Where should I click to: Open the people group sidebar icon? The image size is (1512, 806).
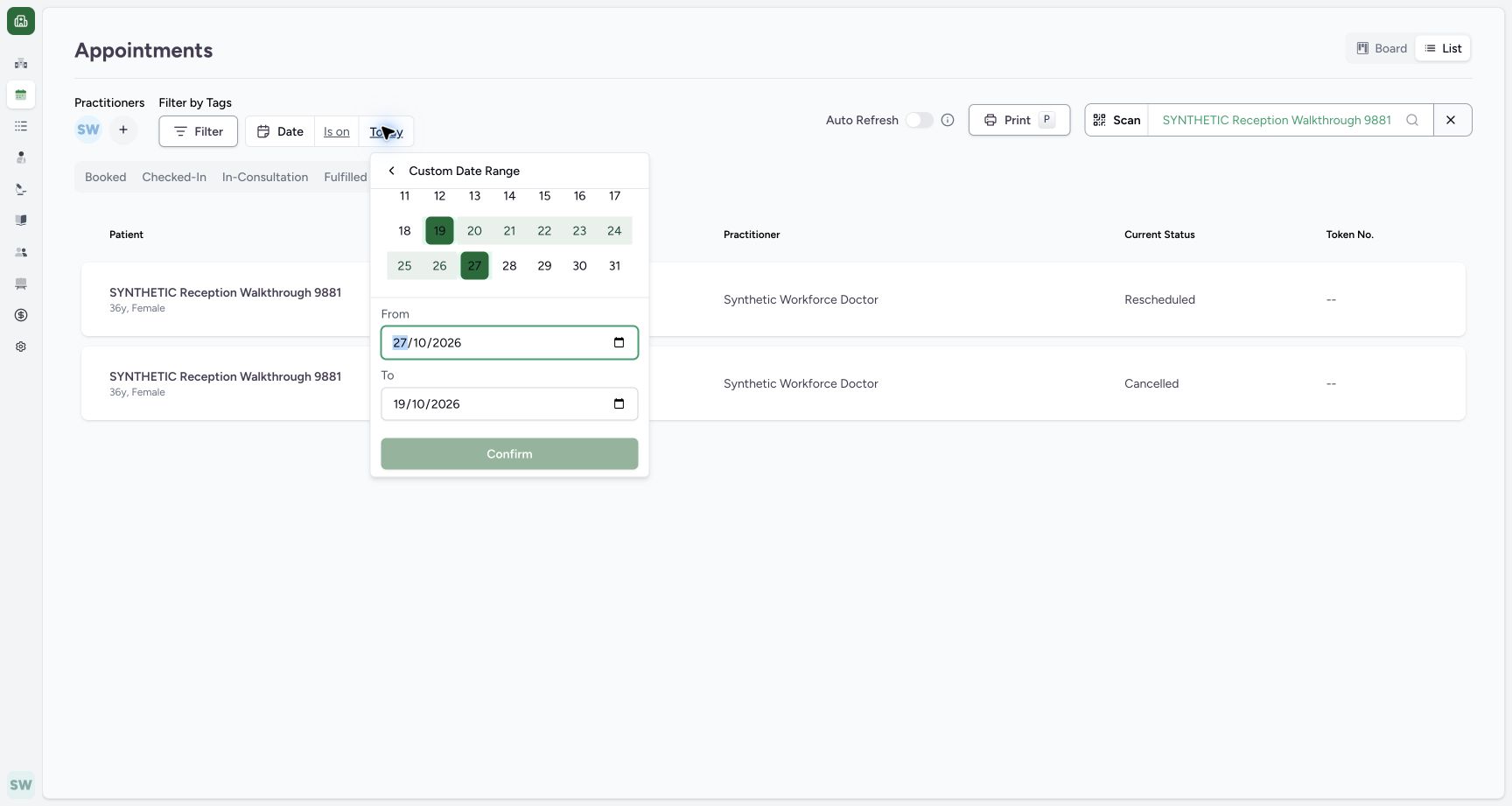[x=21, y=252]
